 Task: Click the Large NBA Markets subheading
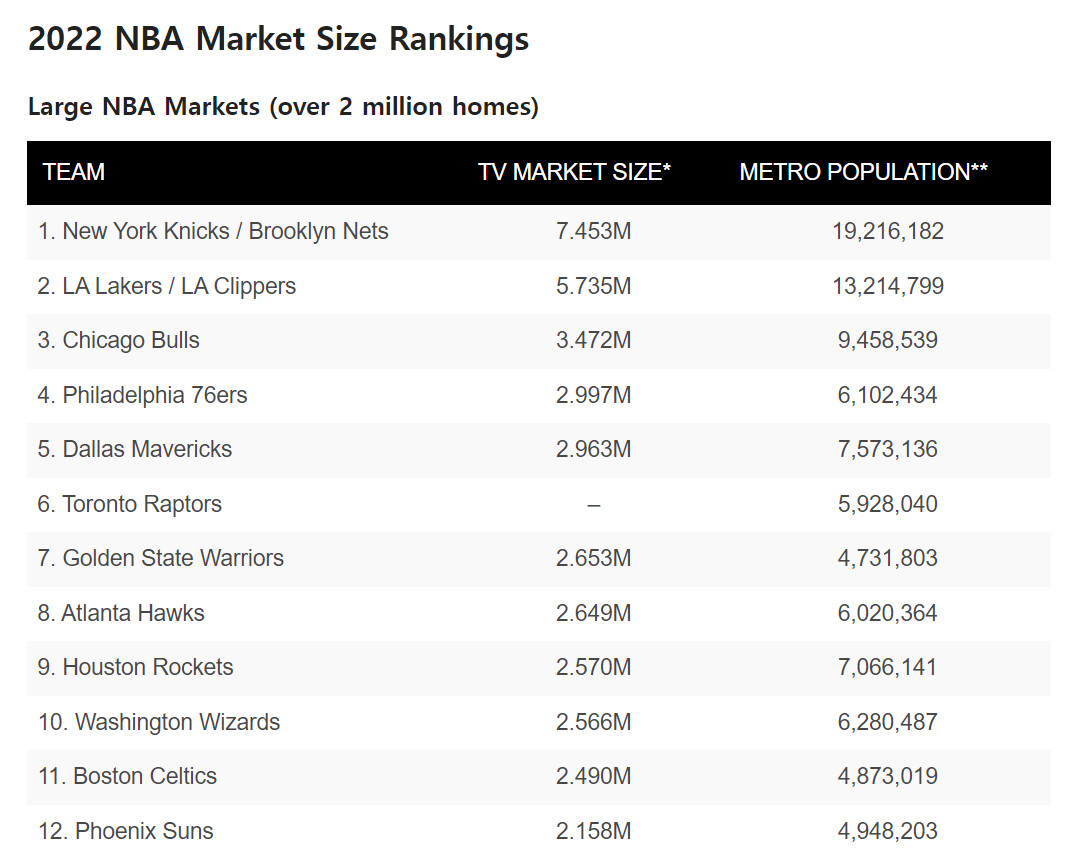pos(283,106)
